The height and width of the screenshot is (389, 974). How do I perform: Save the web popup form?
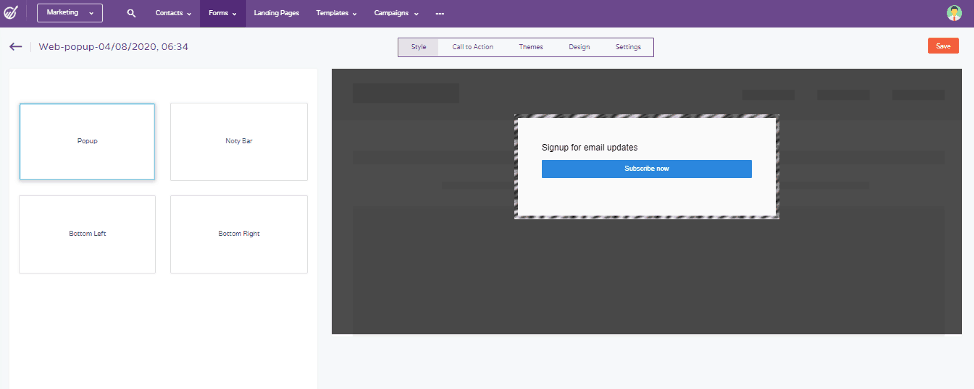[x=943, y=47]
